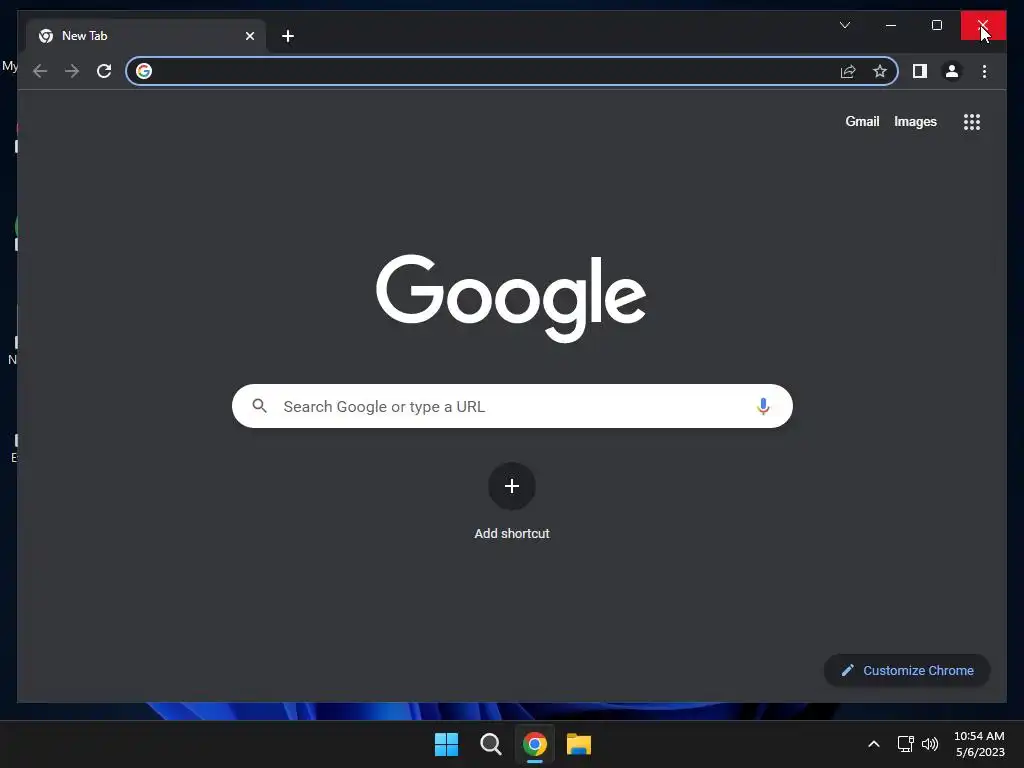
Task: Bookmark this tab with the star icon
Action: [x=880, y=71]
